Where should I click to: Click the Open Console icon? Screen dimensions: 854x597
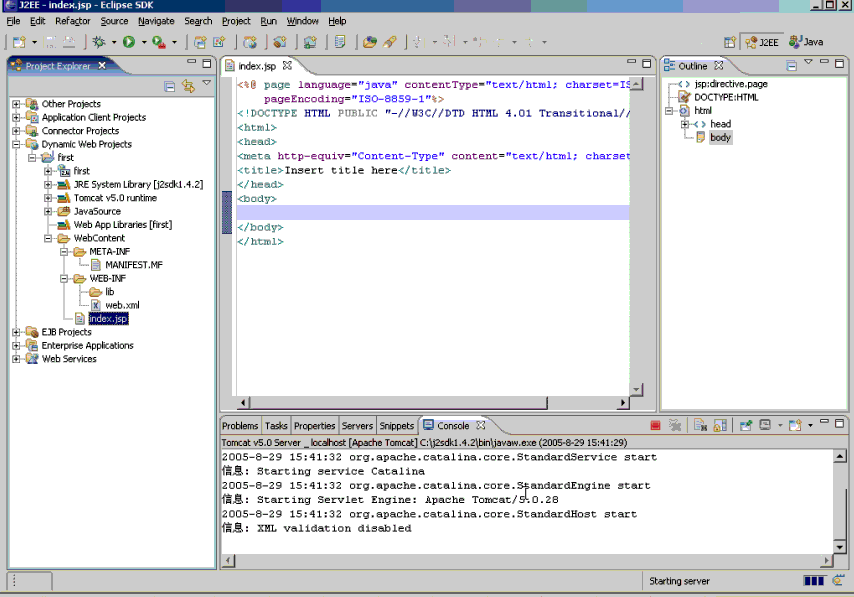795,425
